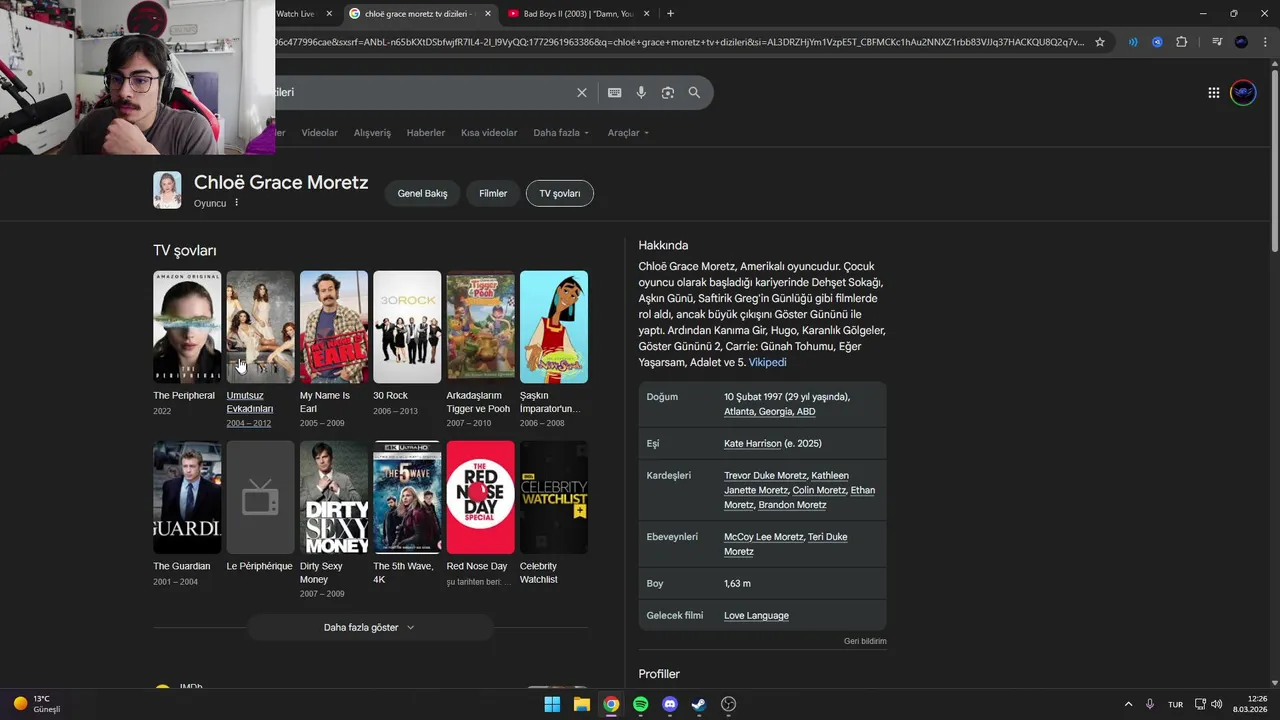1280x720 pixels.
Task: Open the Şaşkın İmparator'un poster
Action: click(554, 327)
